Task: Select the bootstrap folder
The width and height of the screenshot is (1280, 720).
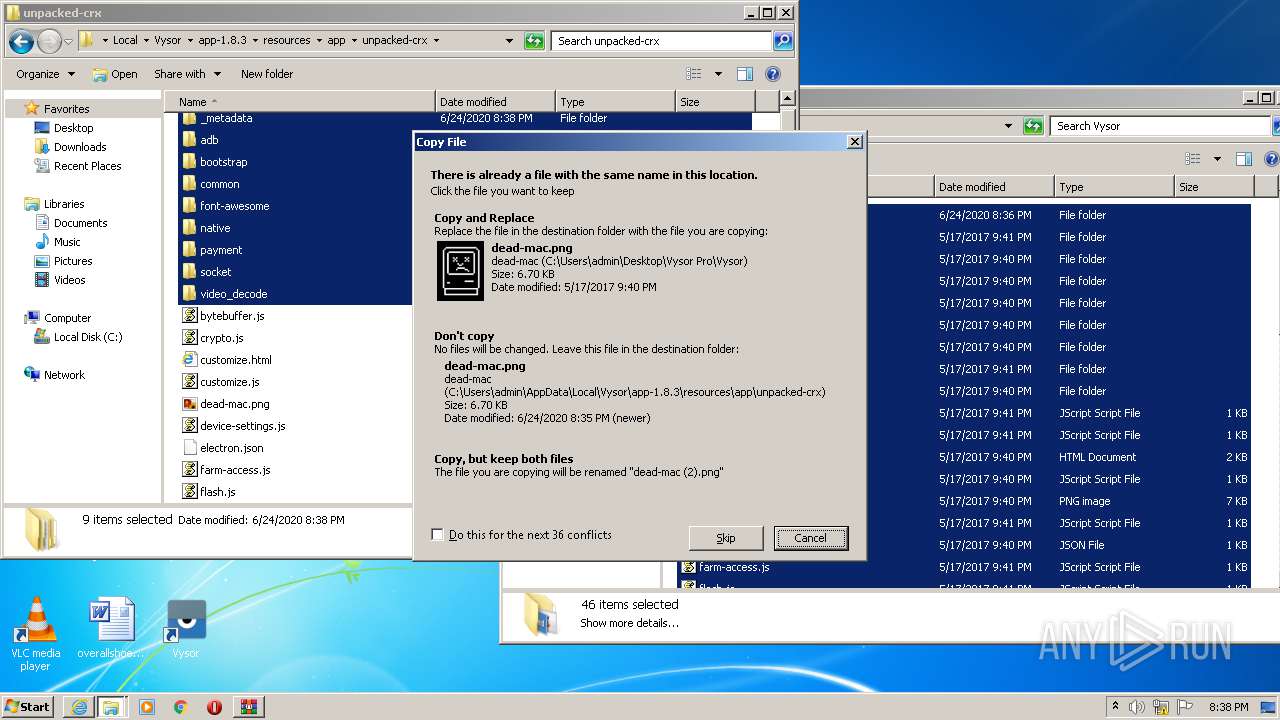Action: 223,162
